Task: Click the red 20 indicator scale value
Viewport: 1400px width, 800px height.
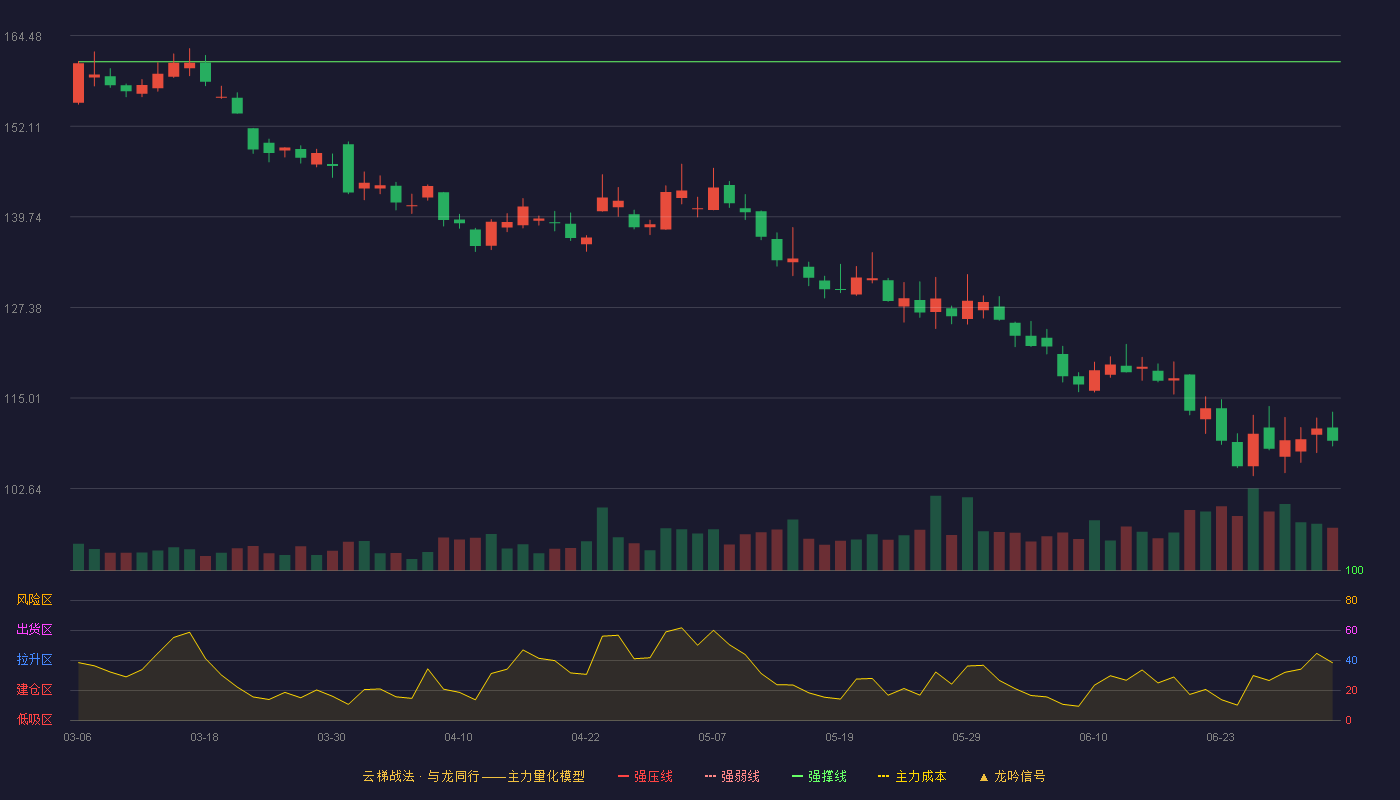Action: pyautogui.click(x=1351, y=690)
